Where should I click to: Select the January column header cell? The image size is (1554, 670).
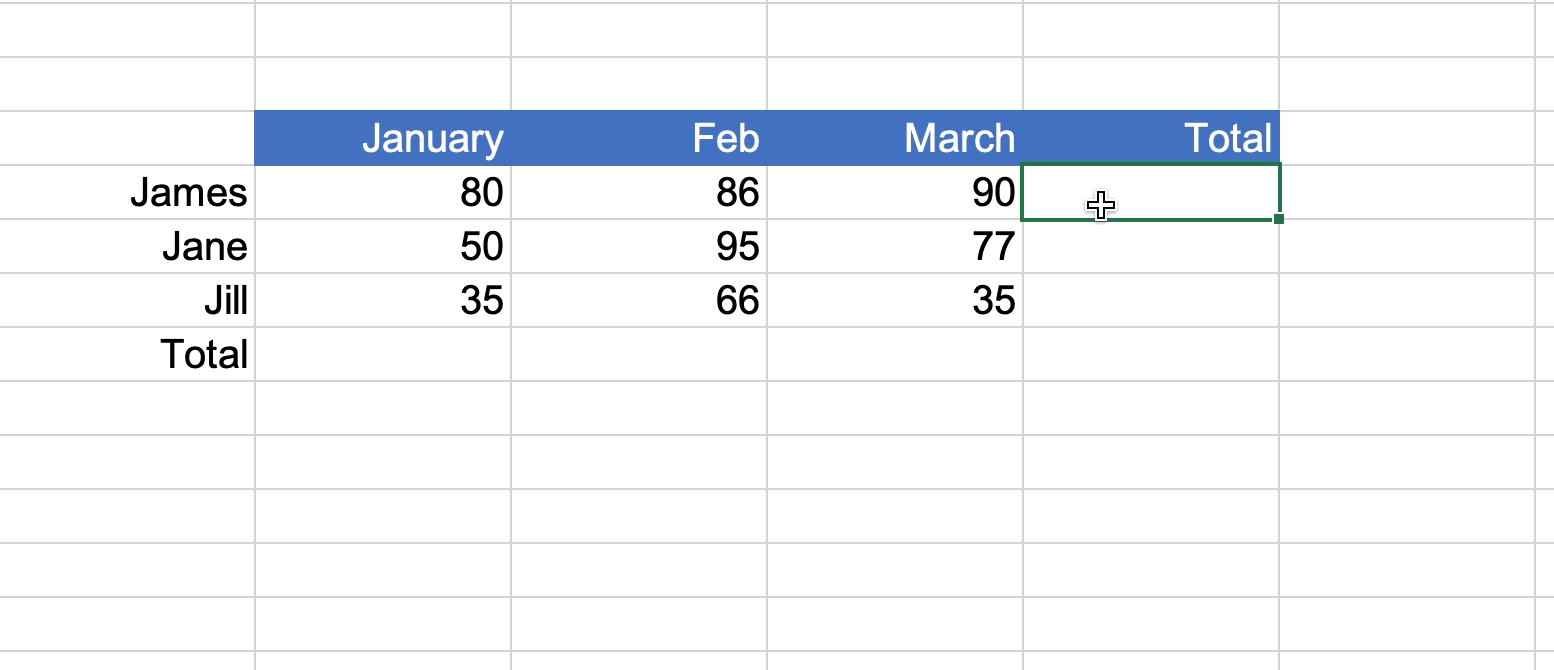(x=383, y=138)
